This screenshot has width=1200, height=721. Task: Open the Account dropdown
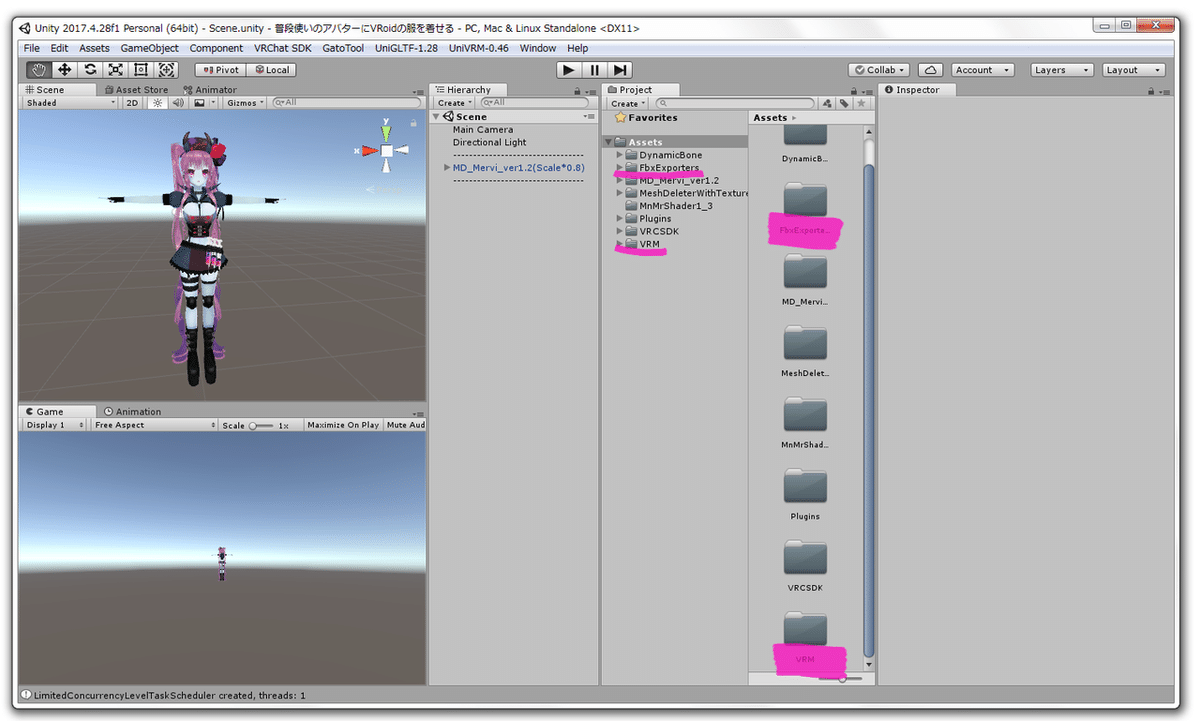pyautogui.click(x=981, y=70)
